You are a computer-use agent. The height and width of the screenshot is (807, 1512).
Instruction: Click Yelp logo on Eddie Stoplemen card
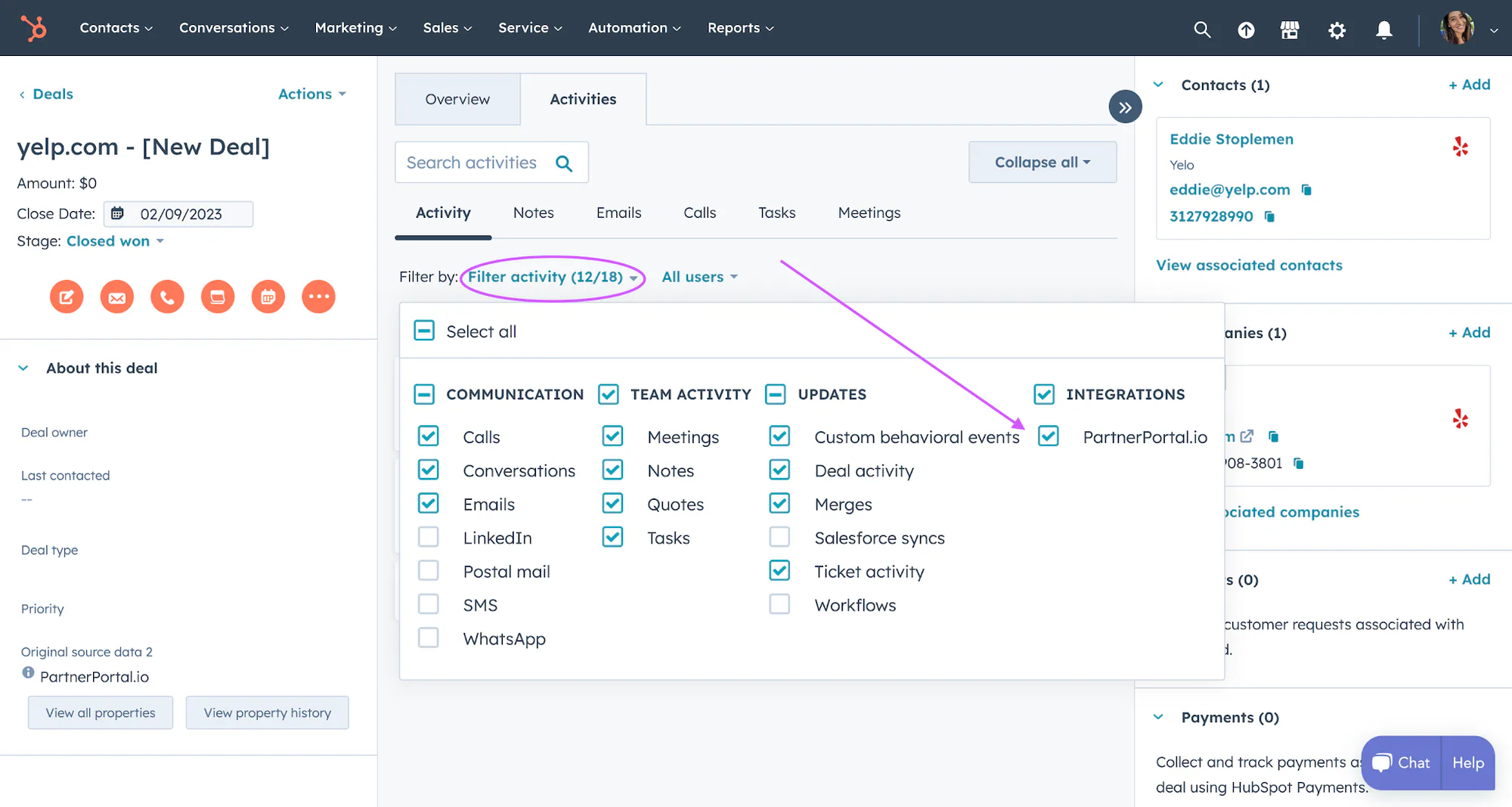1461,146
